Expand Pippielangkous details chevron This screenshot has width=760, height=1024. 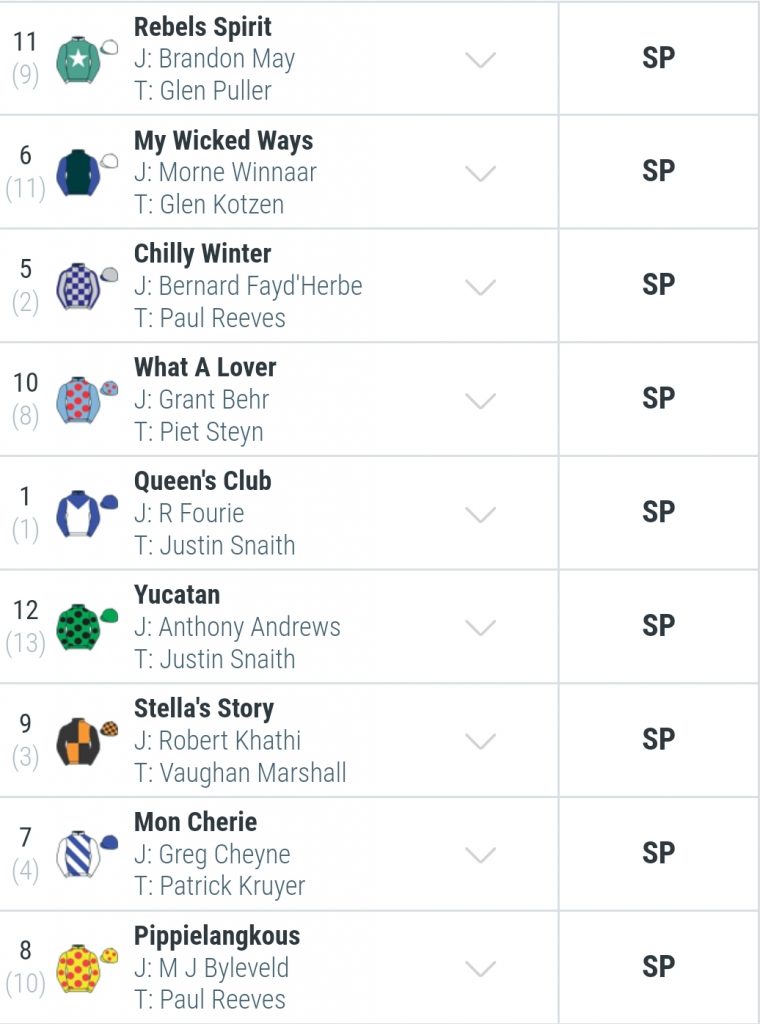481,969
